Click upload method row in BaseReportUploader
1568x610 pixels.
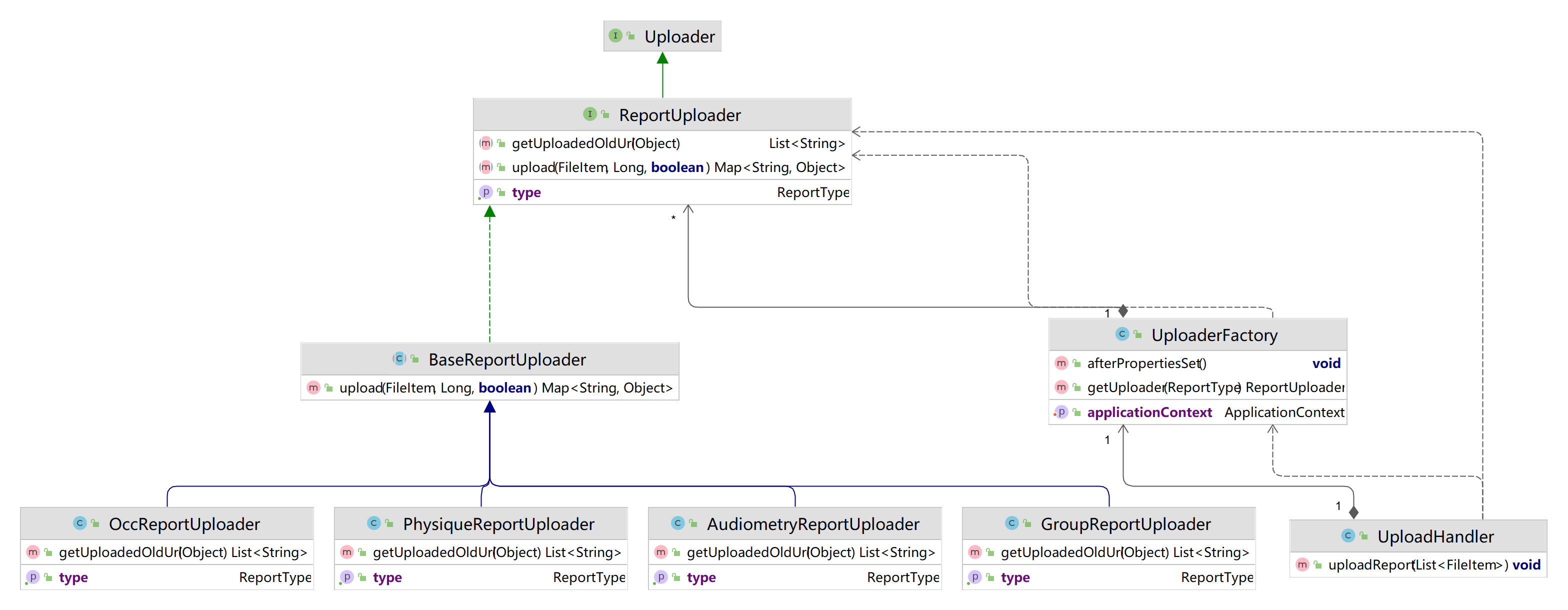point(490,388)
